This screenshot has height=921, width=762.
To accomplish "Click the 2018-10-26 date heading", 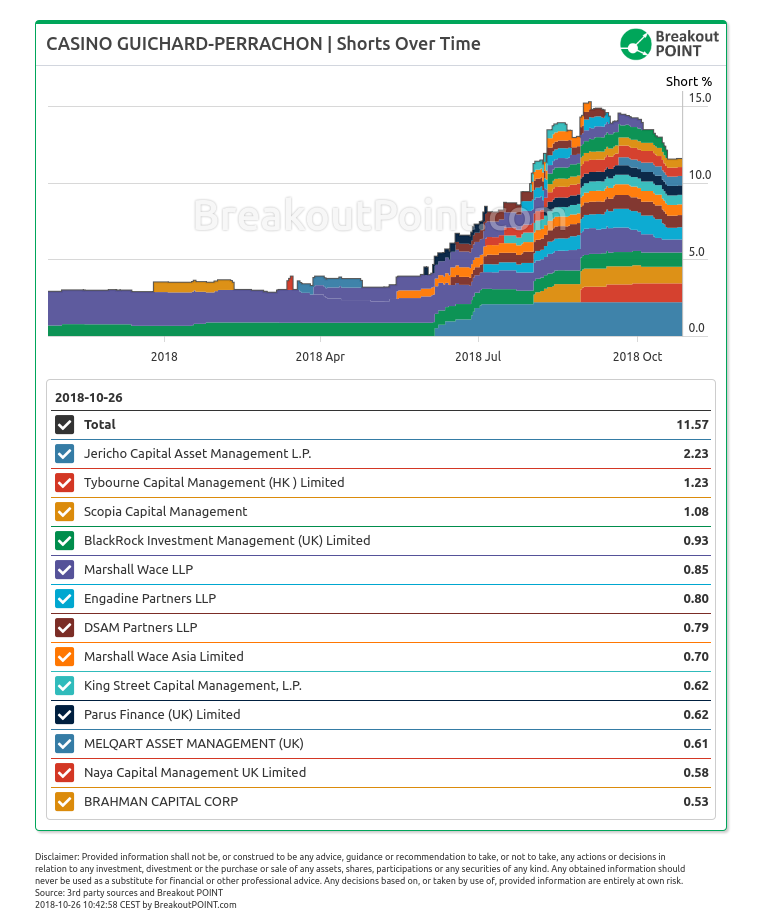I will (x=89, y=398).
